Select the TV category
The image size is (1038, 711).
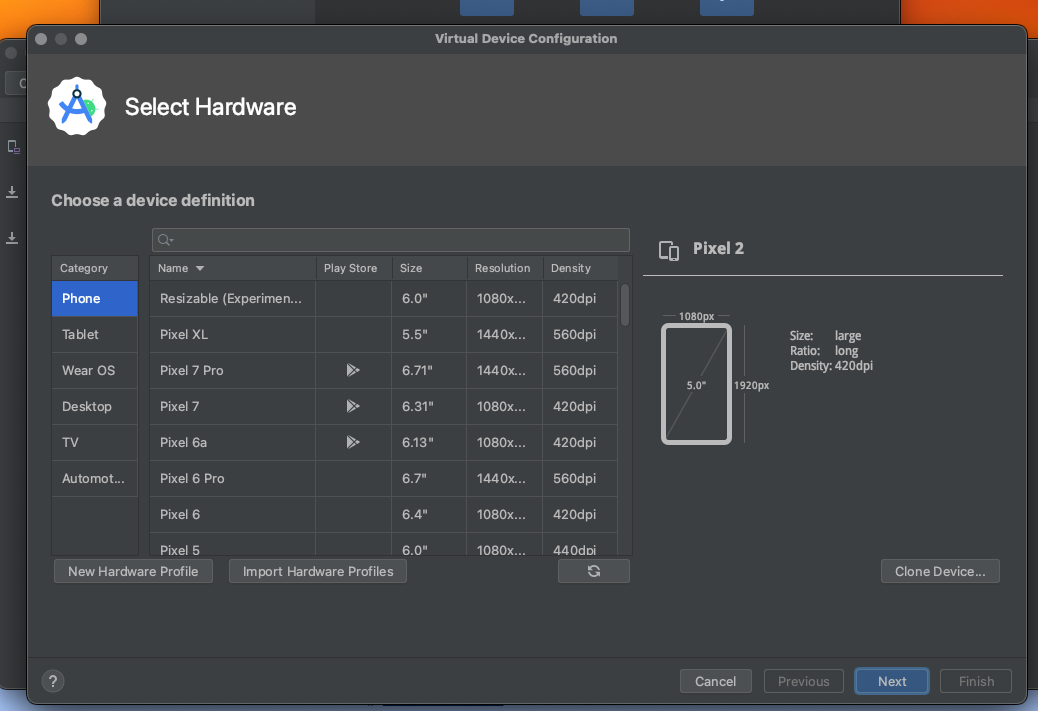[x=95, y=442]
